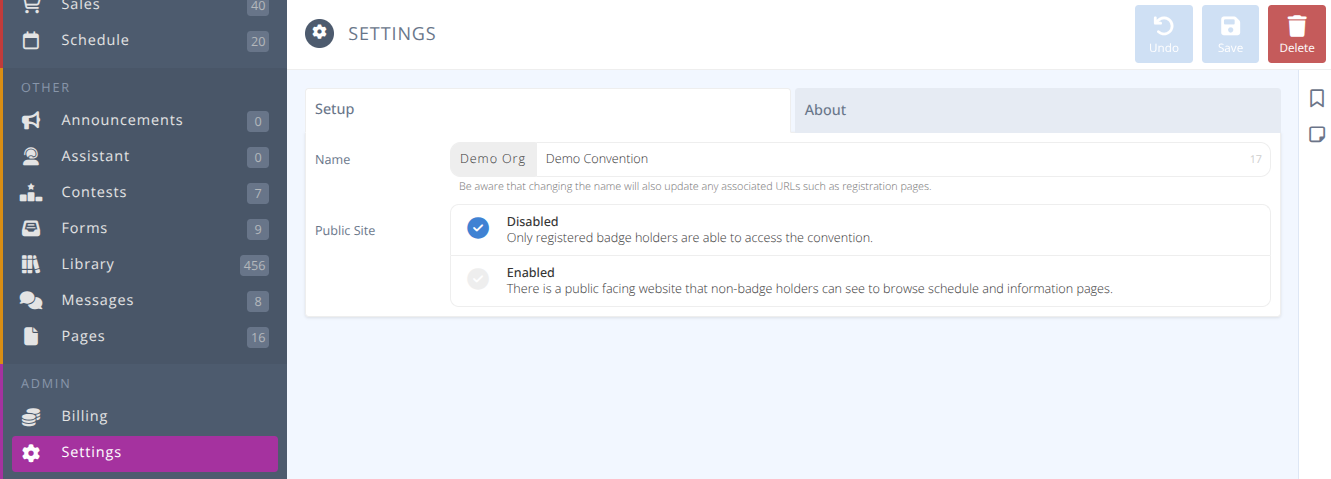Click the Forms inbox icon

pos(31,229)
